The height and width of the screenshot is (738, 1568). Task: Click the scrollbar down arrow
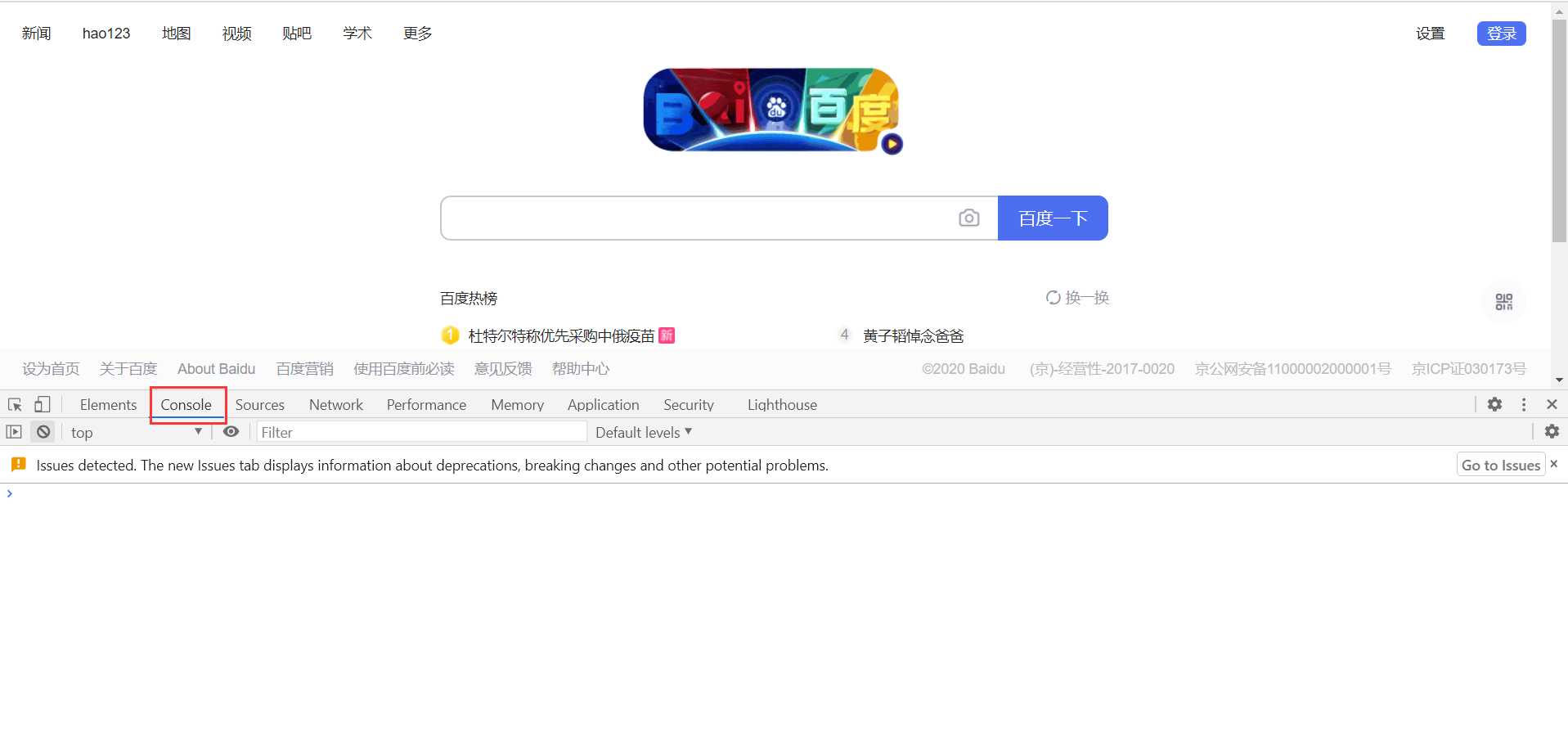tap(1559, 380)
